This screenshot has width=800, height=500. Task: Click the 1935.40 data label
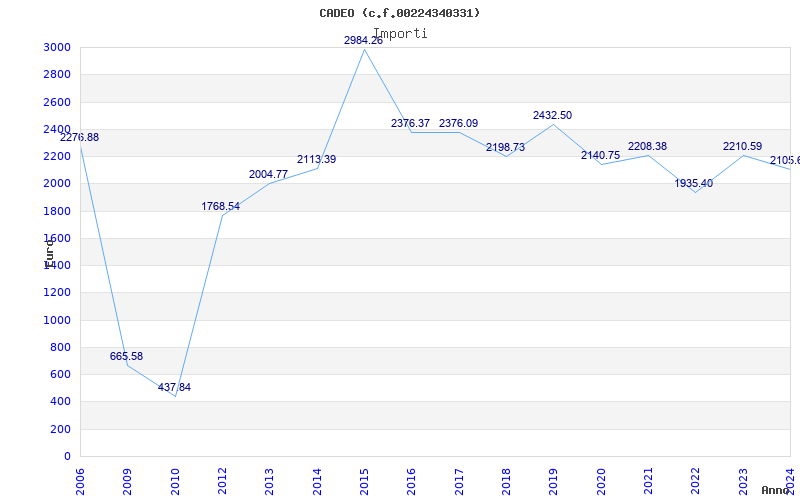point(694,183)
